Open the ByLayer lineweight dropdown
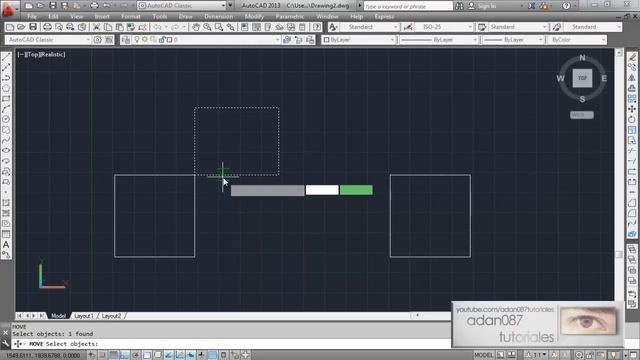Image resolution: width=640 pixels, height=360 pixels. click(x=513, y=40)
